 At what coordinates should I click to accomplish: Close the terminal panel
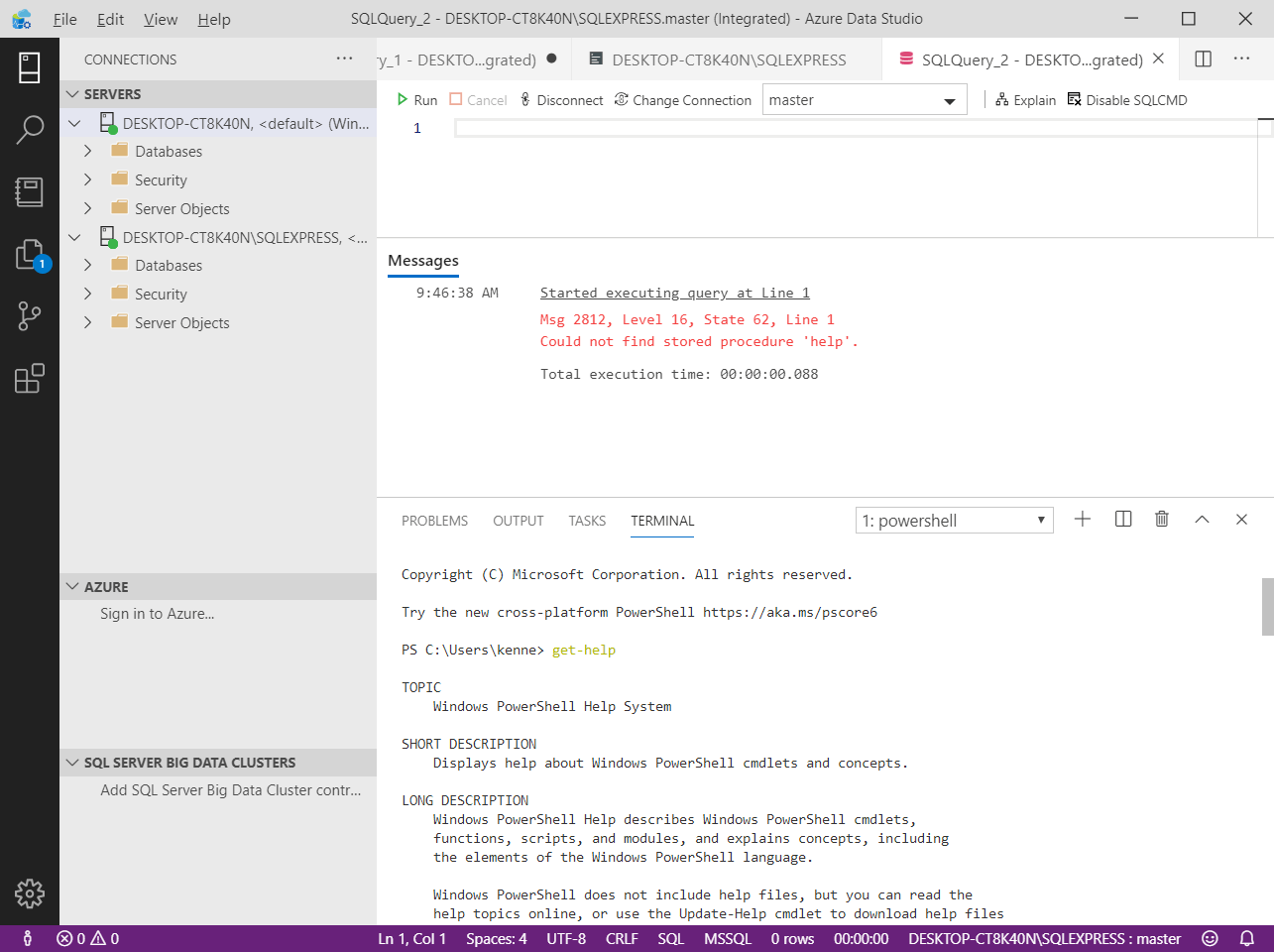point(1241,519)
